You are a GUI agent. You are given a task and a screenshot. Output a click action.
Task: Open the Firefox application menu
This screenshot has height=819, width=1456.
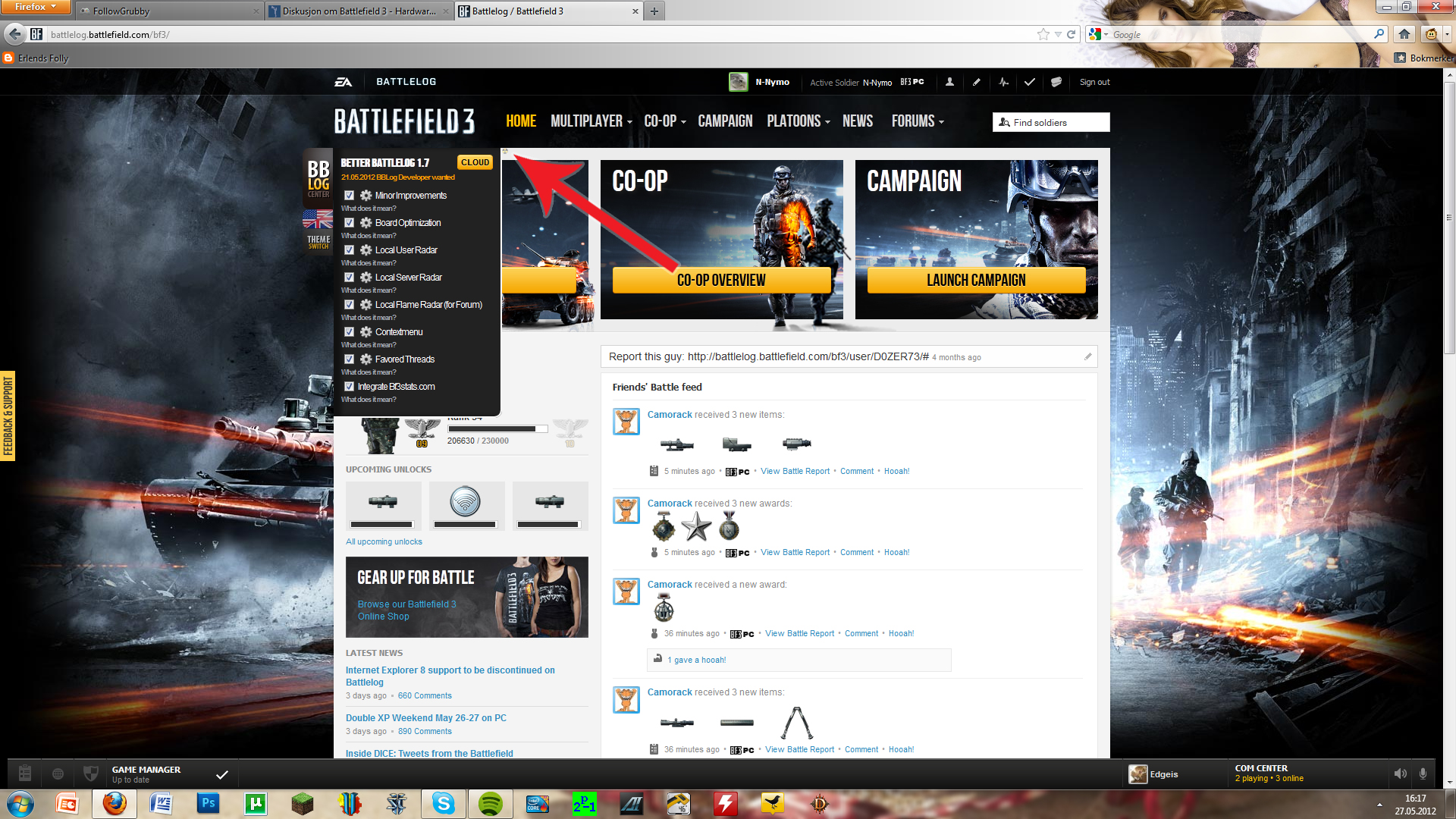[x=36, y=7]
